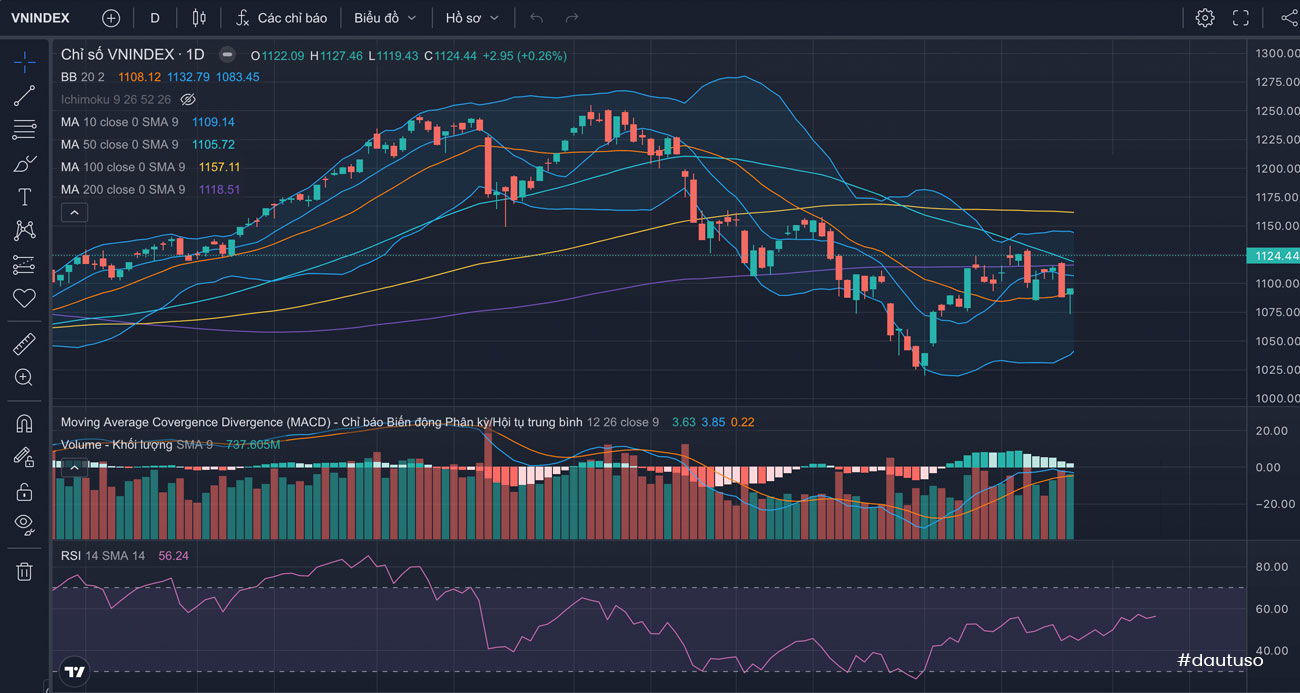Screen dimensions: 1300x693
Task: Toggle Ichimoku indicator visibility eye
Action: point(188,100)
